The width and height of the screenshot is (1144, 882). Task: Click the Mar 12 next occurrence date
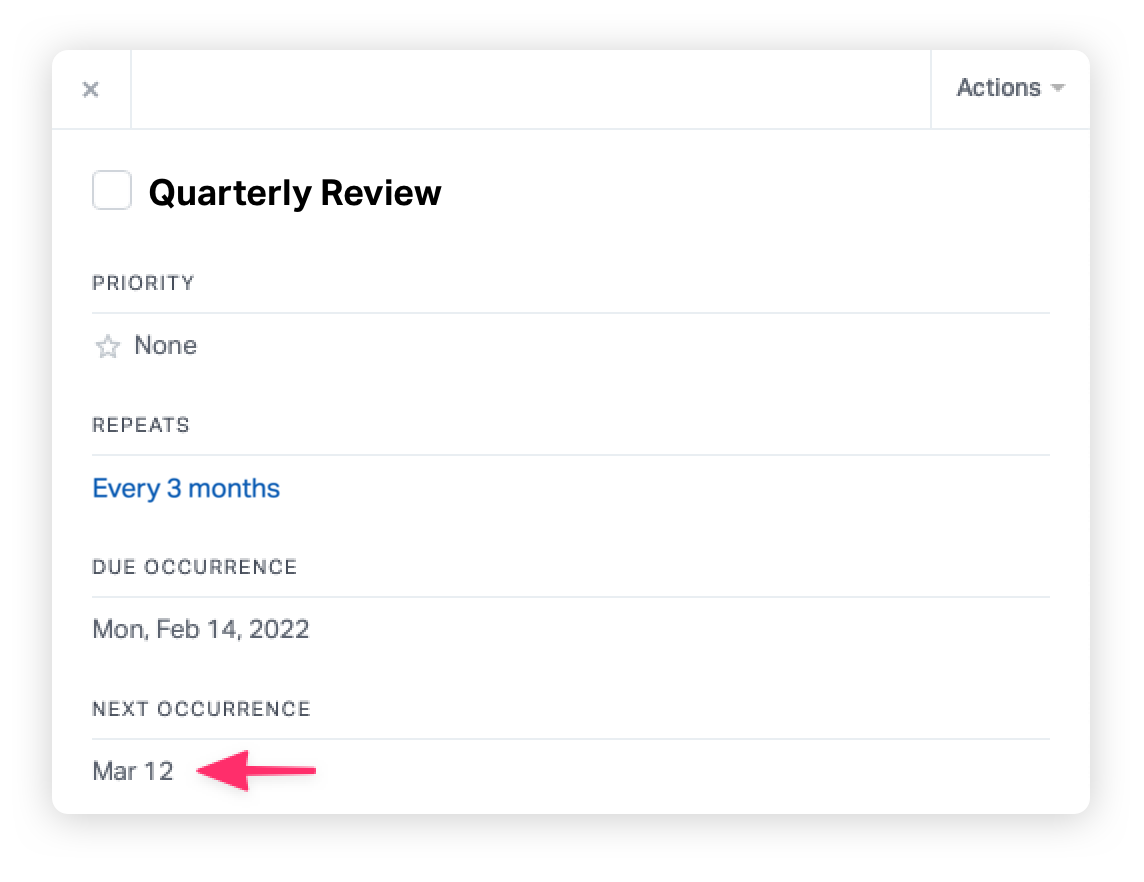click(133, 771)
